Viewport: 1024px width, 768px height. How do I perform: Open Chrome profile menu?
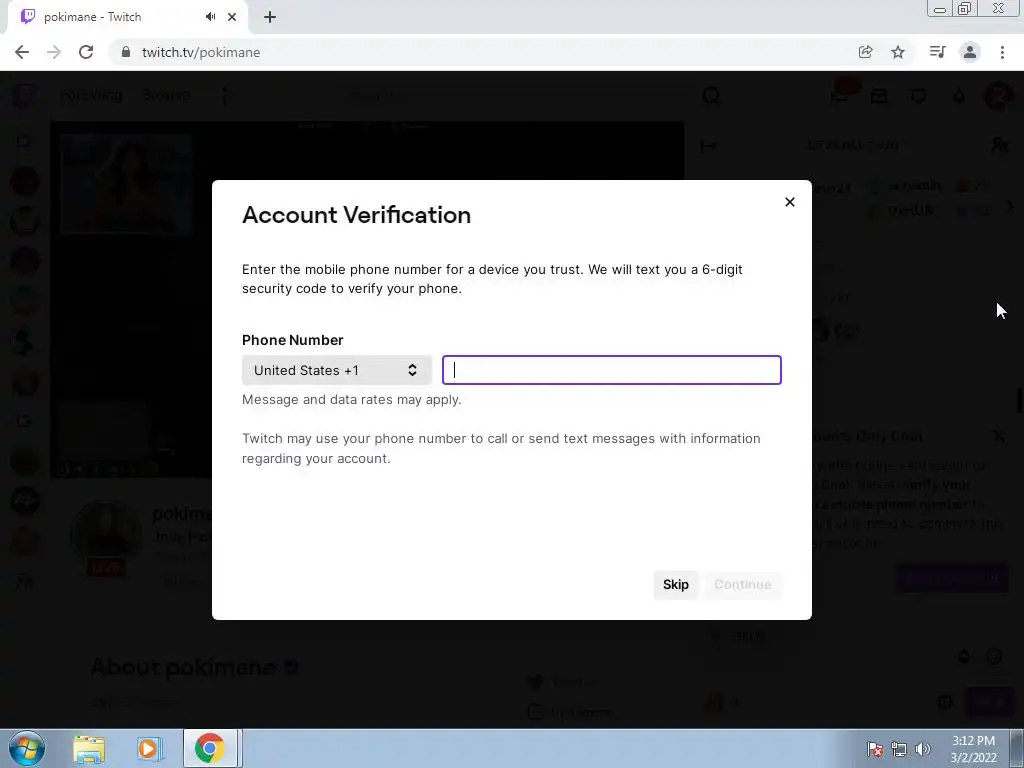coord(970,52)
